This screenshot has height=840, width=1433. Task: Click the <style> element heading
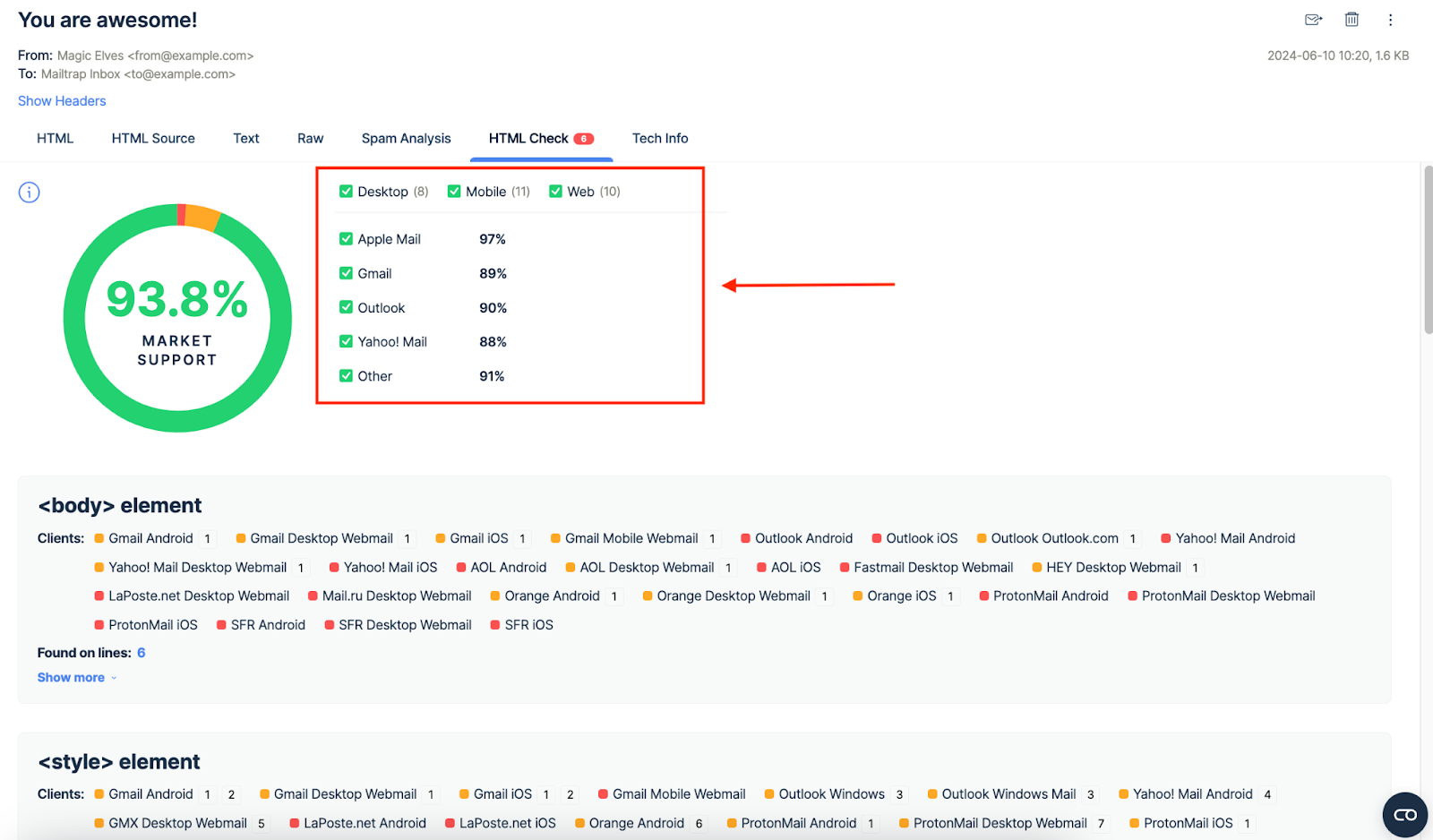119,761
